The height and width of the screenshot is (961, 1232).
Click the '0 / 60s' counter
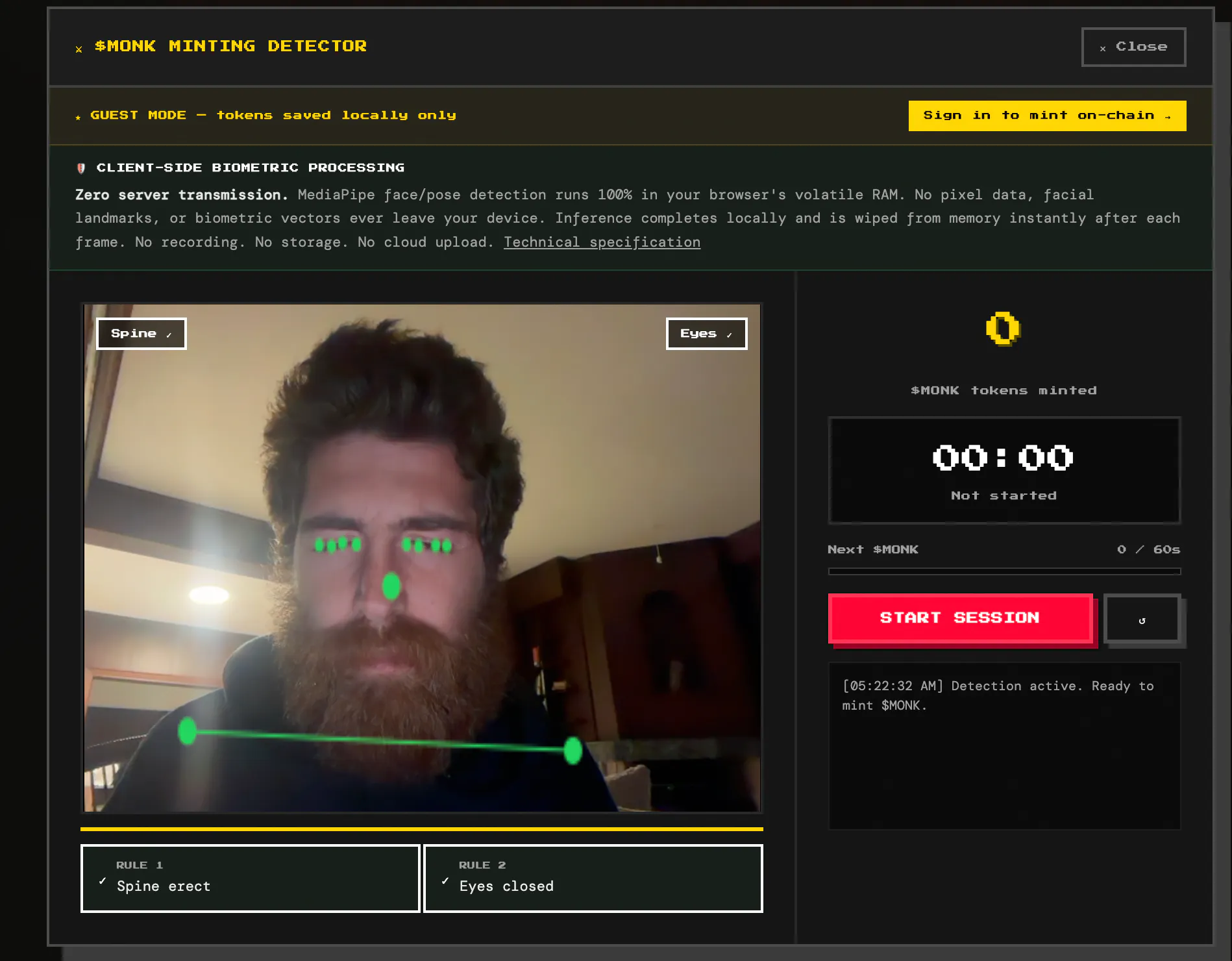1148,549
